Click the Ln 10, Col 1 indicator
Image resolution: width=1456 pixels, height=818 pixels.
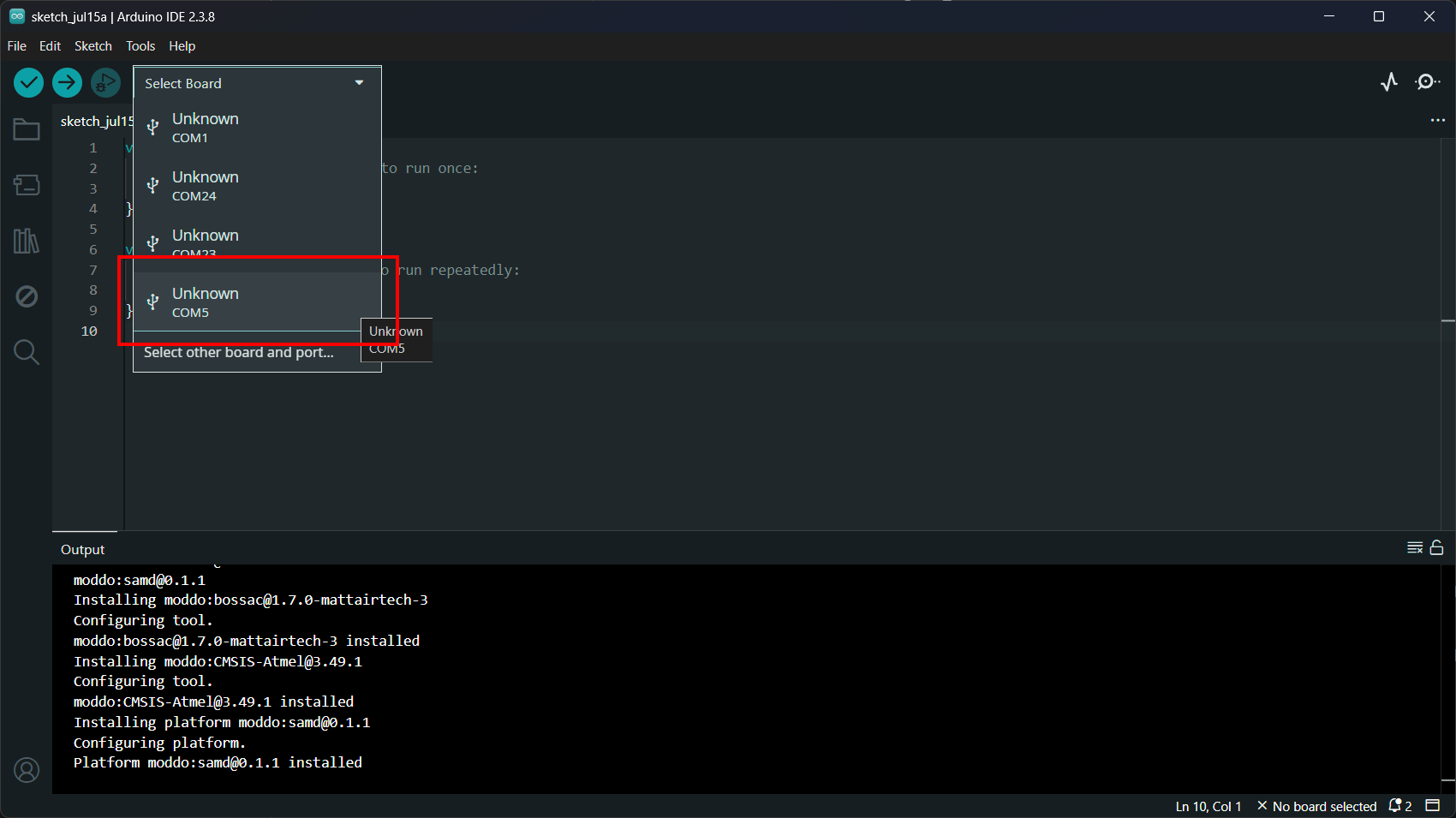point(1208,806)
